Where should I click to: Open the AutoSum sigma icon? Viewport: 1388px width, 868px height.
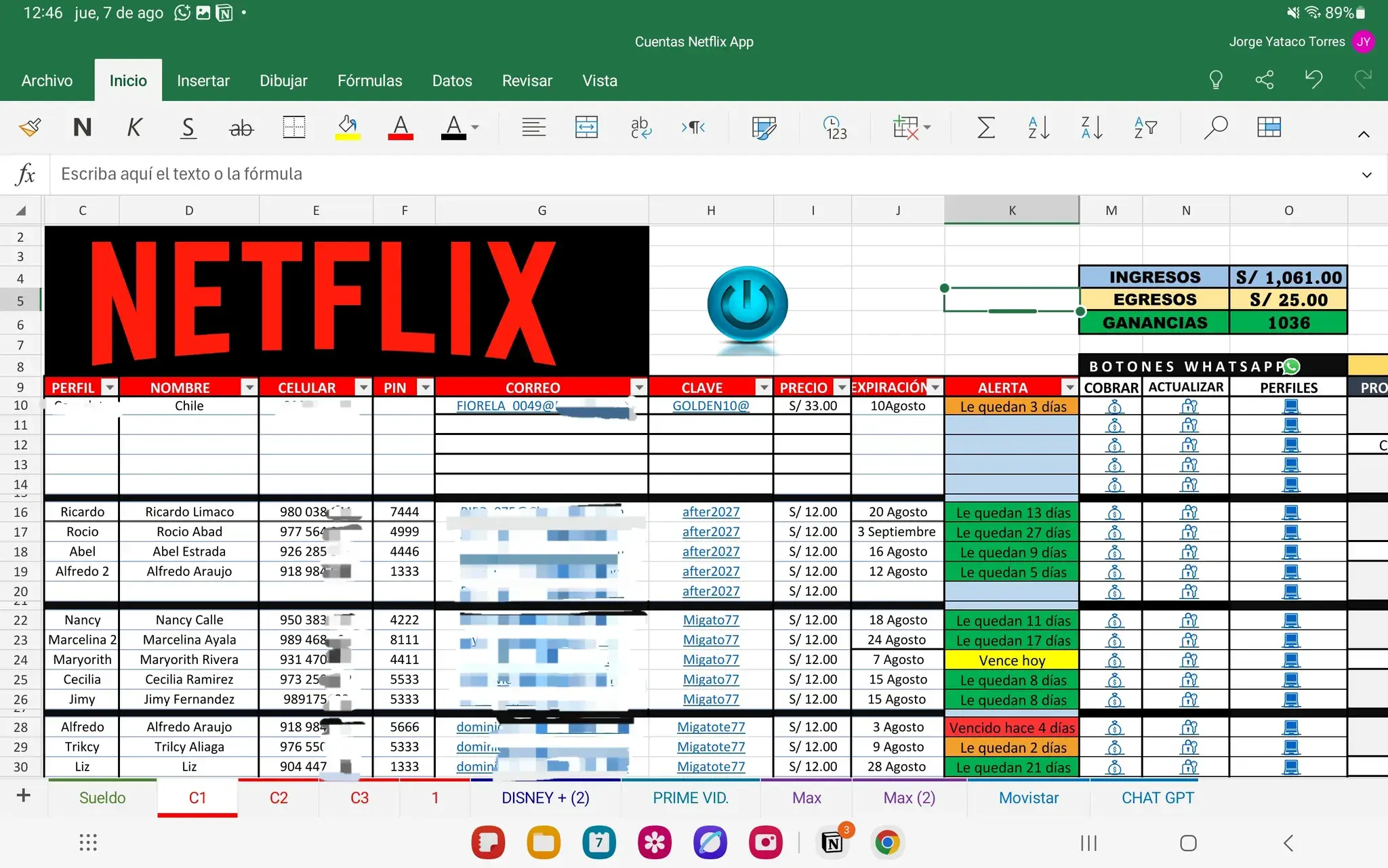(986, 127)
